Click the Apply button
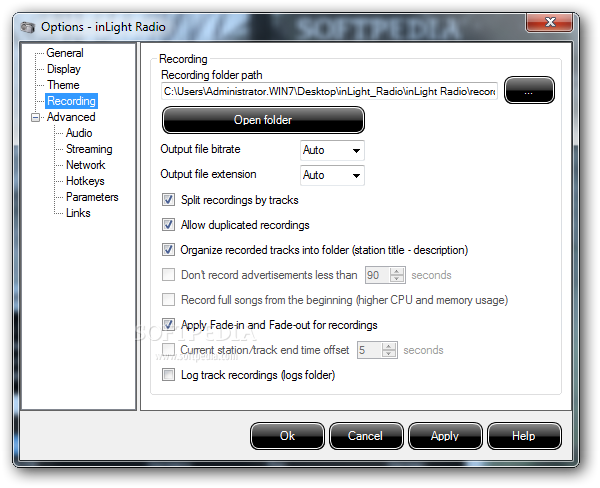The height and width of the screenshot is (488, 600). coord(445,436)
